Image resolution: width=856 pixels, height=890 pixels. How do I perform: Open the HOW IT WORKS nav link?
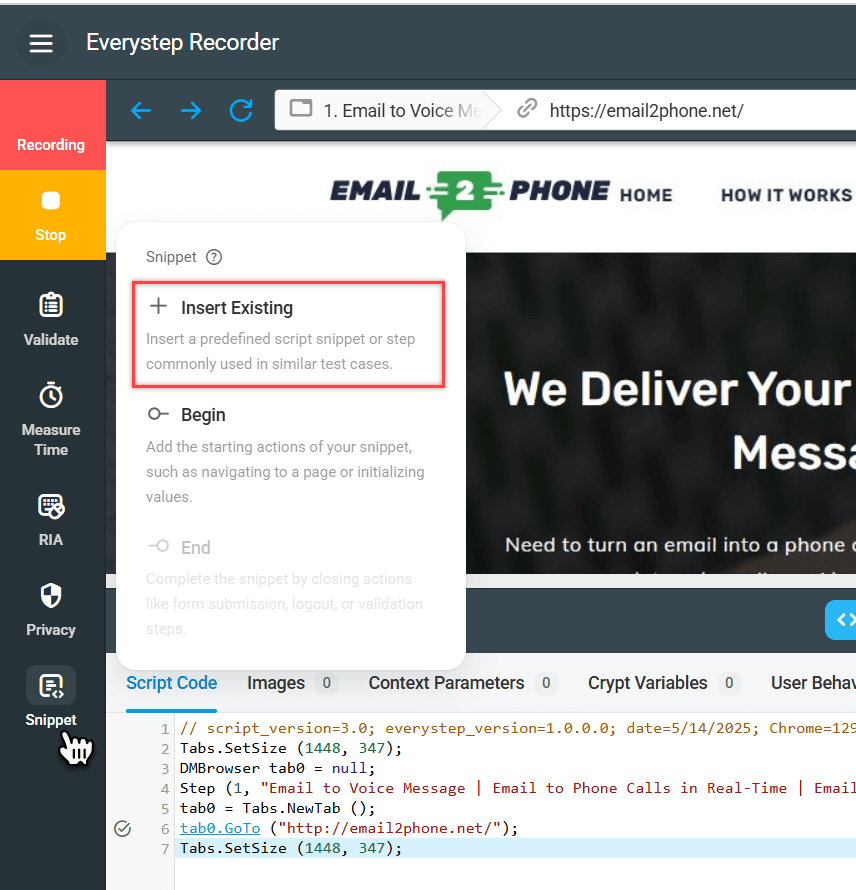tap(787, 195)
